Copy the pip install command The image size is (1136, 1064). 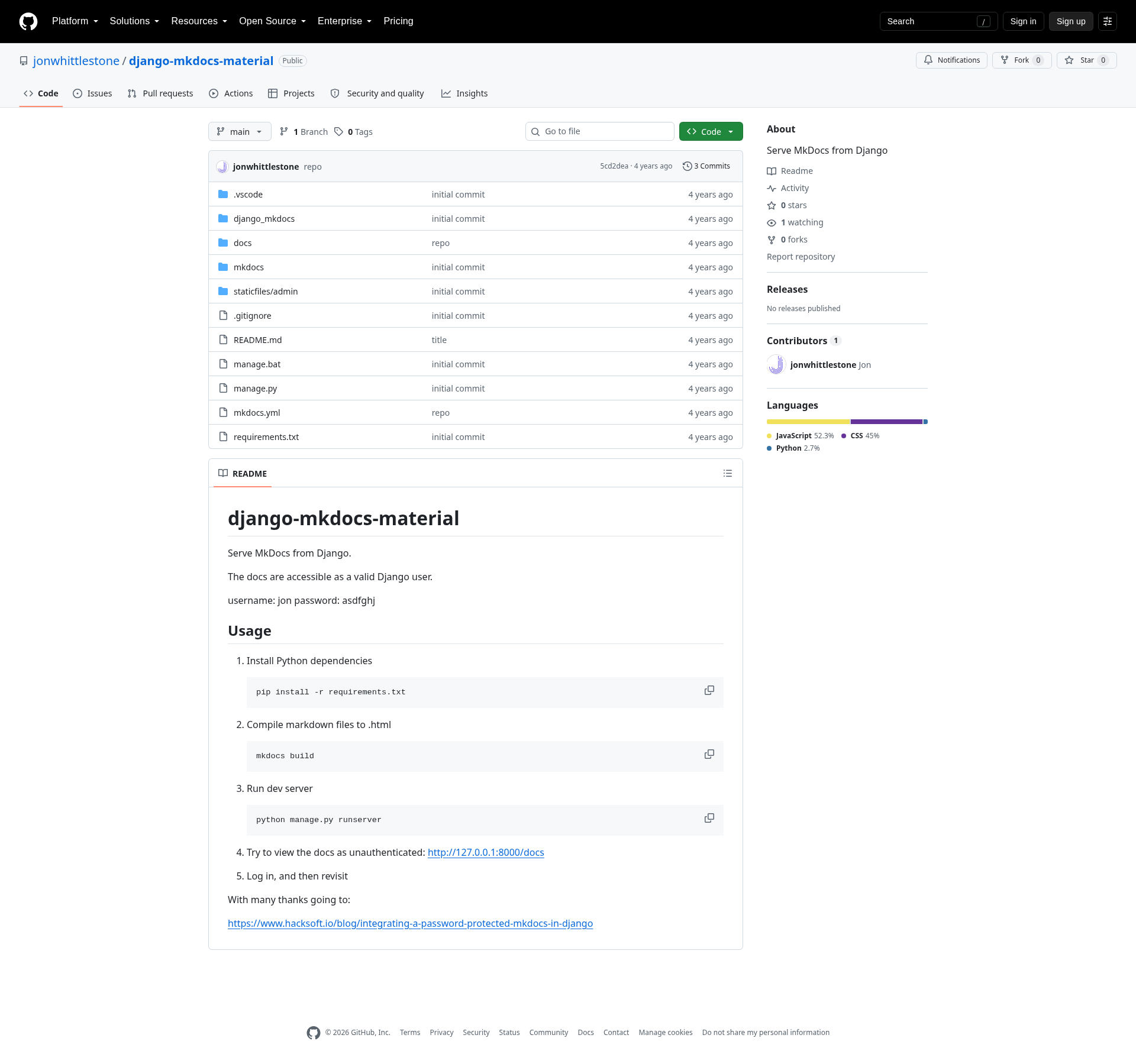coord(709,691)
